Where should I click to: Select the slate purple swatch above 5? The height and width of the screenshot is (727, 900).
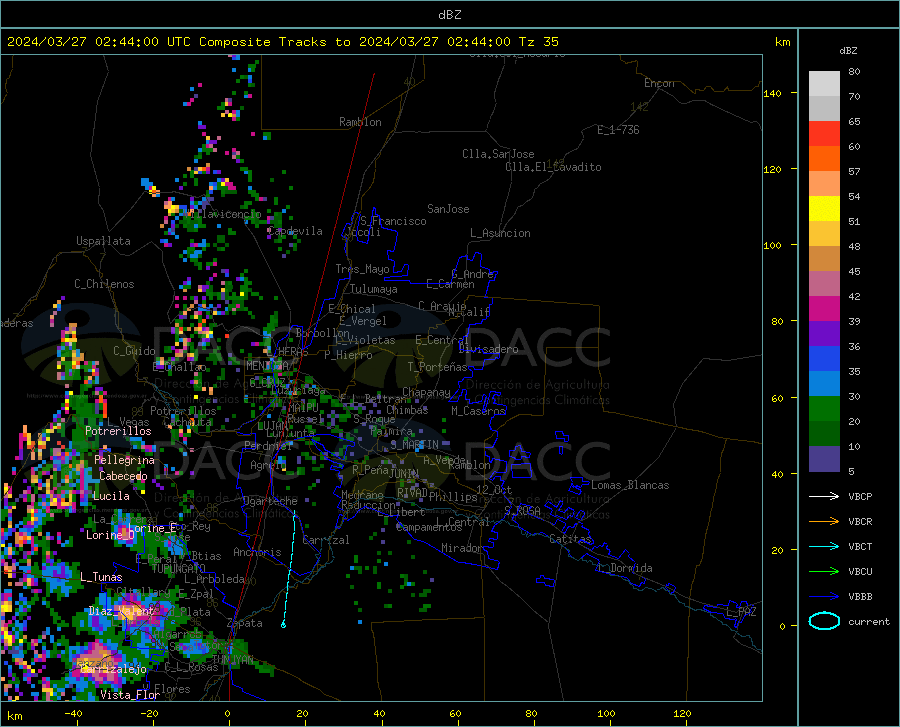click(824, 459)
